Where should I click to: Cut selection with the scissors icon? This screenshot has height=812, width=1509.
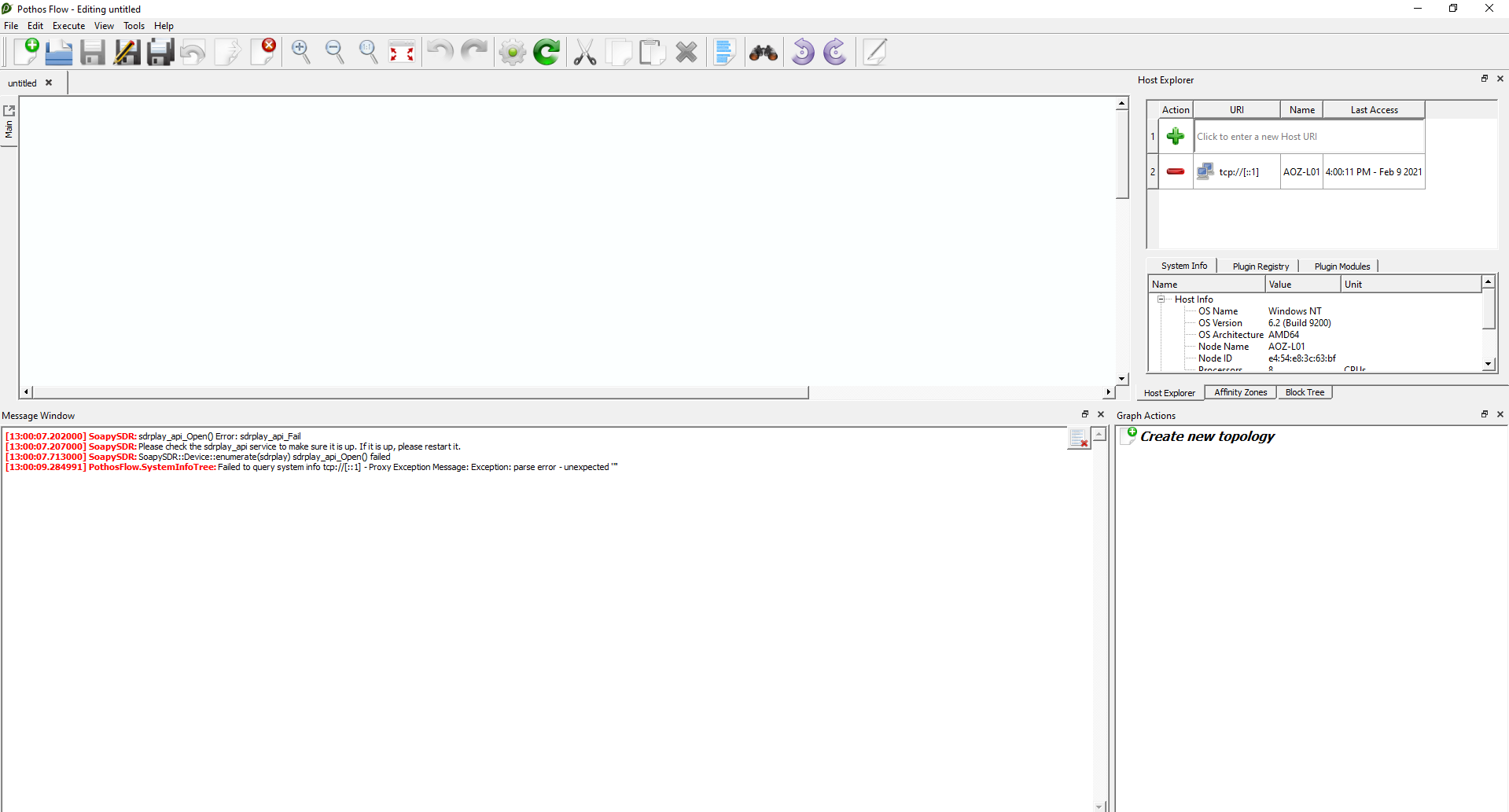click(x=584, y=52)
